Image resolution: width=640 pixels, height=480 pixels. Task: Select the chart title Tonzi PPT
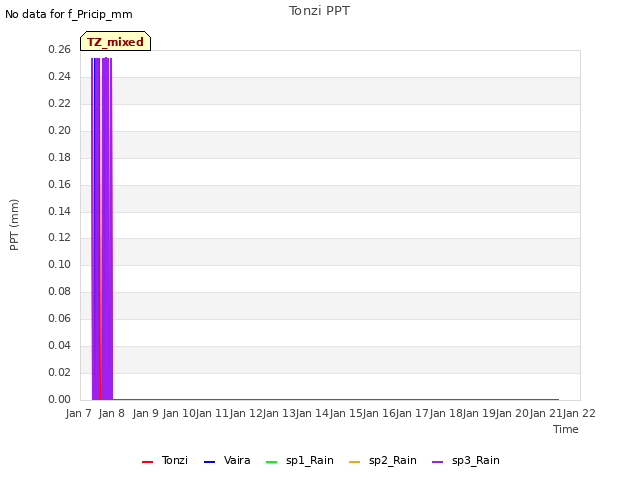[319, 11]
